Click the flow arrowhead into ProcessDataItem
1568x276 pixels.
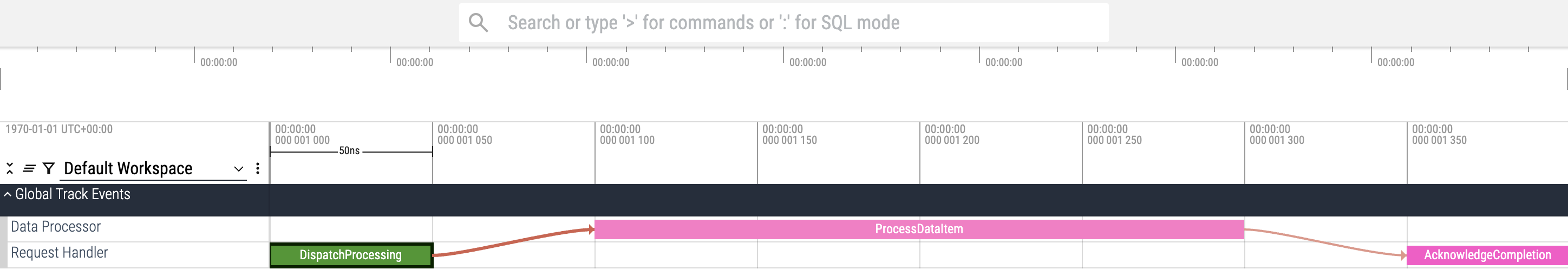pos(591,229)
